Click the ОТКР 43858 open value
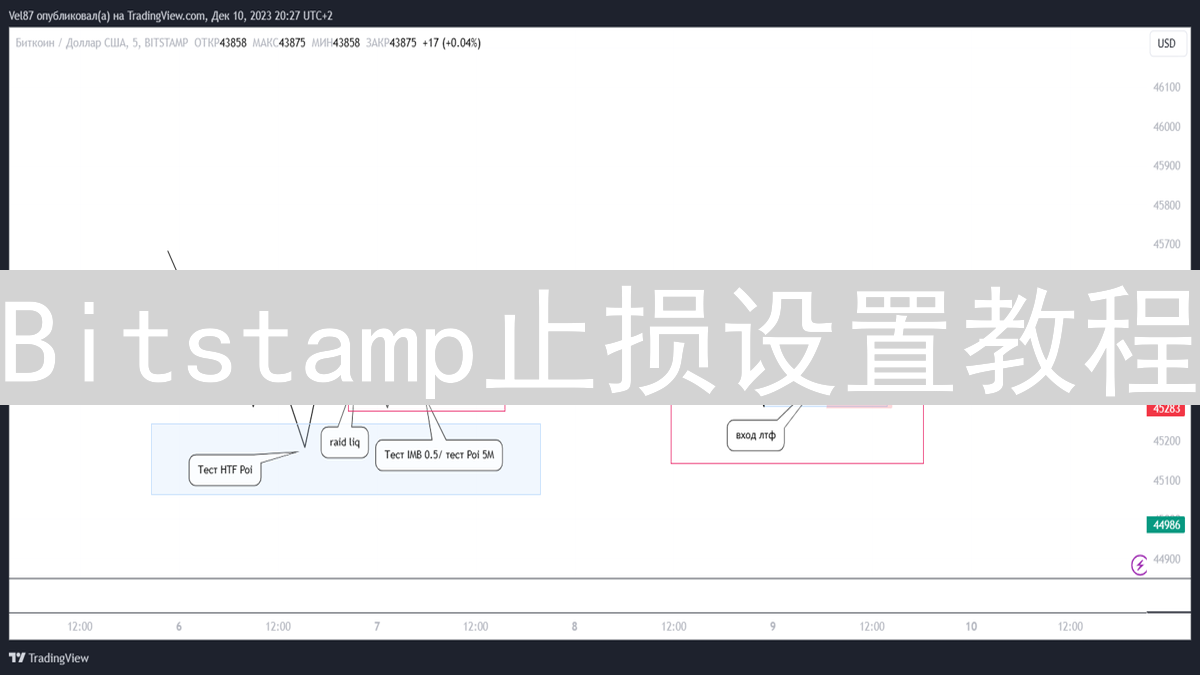The height and width of the screenshot is (675, 1200). [220, 43]
